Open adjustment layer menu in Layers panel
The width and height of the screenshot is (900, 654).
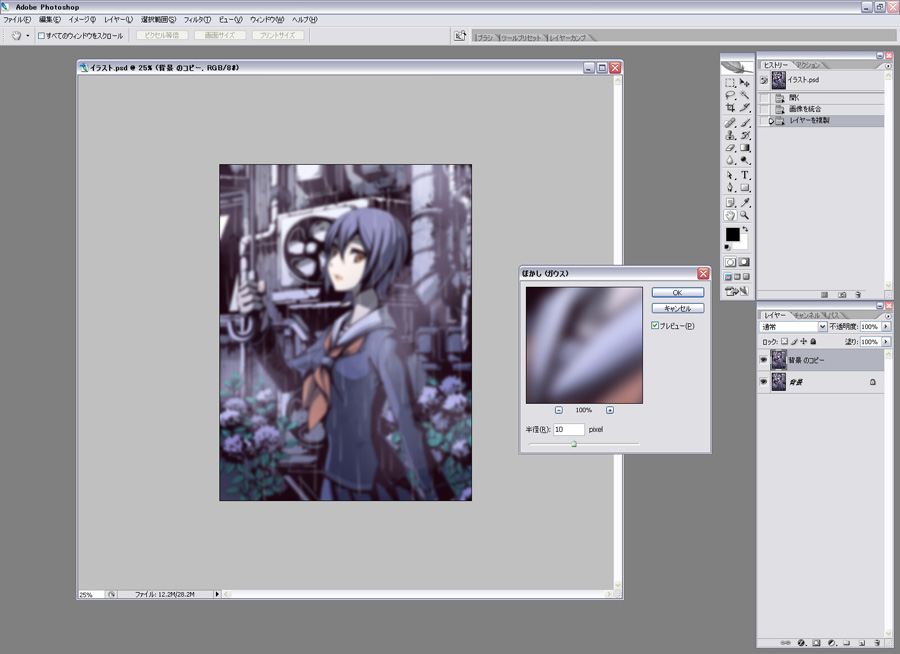click(x=832, y=643)
